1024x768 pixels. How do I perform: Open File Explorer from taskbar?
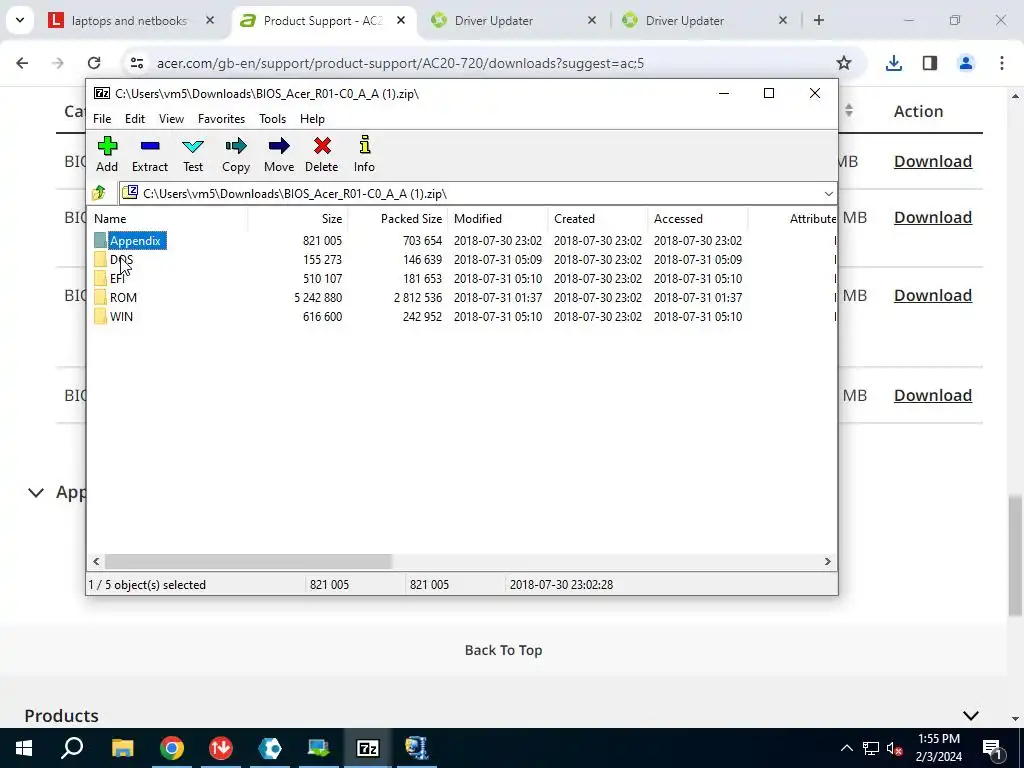(x=122, y=748)
